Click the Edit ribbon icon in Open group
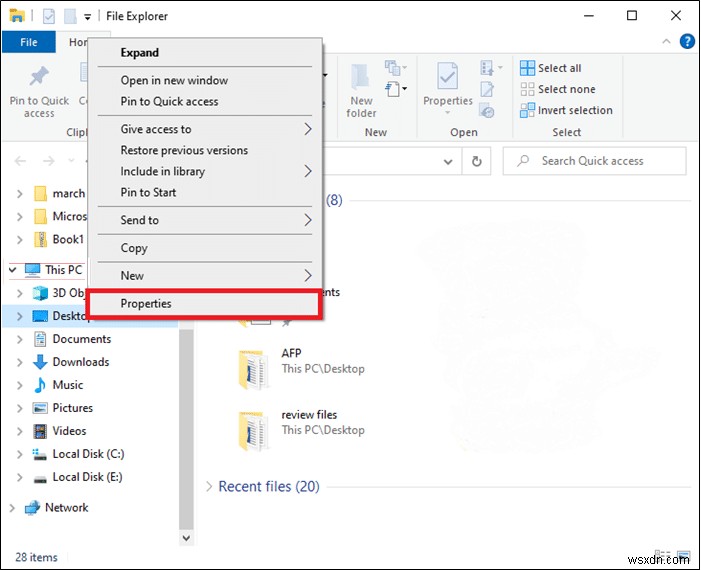 click(487, 89)
